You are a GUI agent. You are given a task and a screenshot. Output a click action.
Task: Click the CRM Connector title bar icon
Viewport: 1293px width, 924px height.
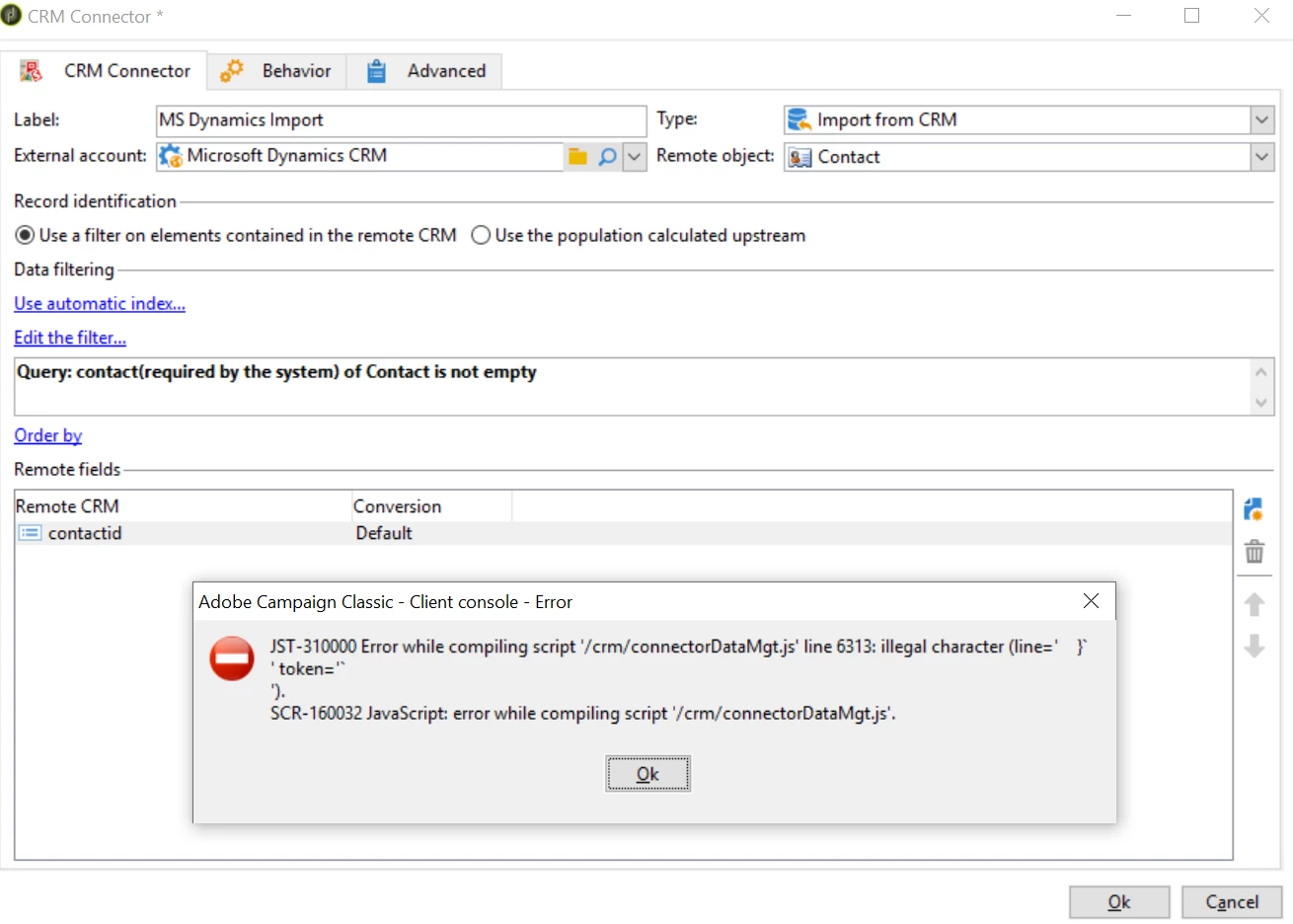(x=11, y=16)
